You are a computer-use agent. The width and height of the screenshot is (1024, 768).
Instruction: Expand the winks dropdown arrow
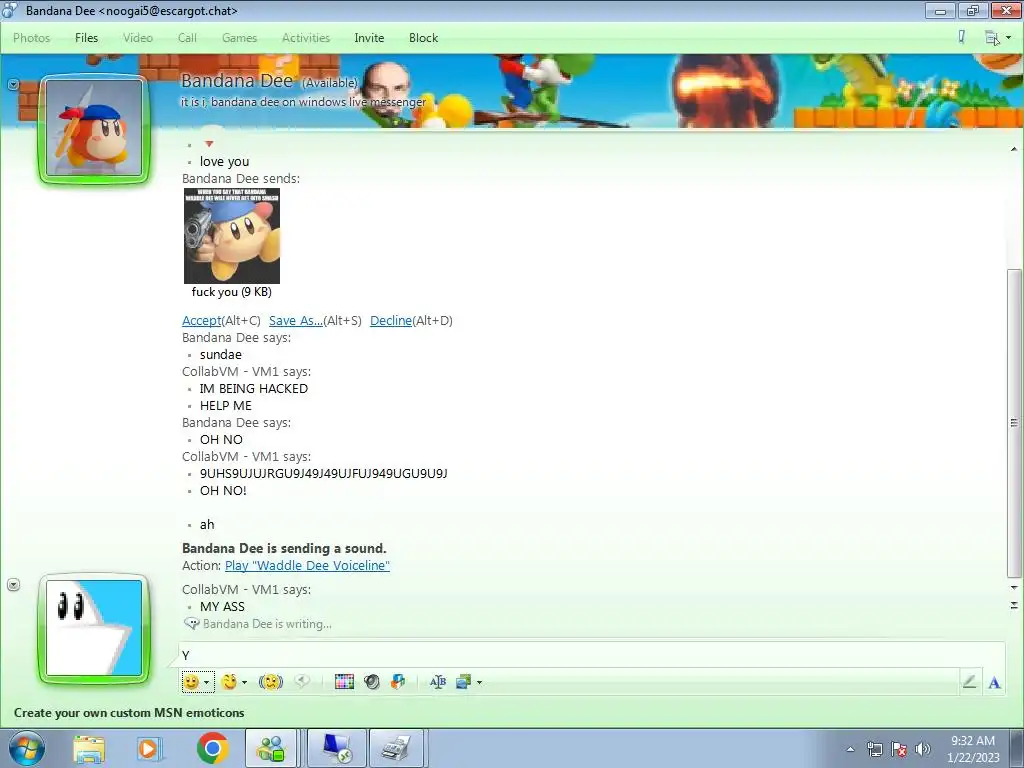(x=244, y=682)
